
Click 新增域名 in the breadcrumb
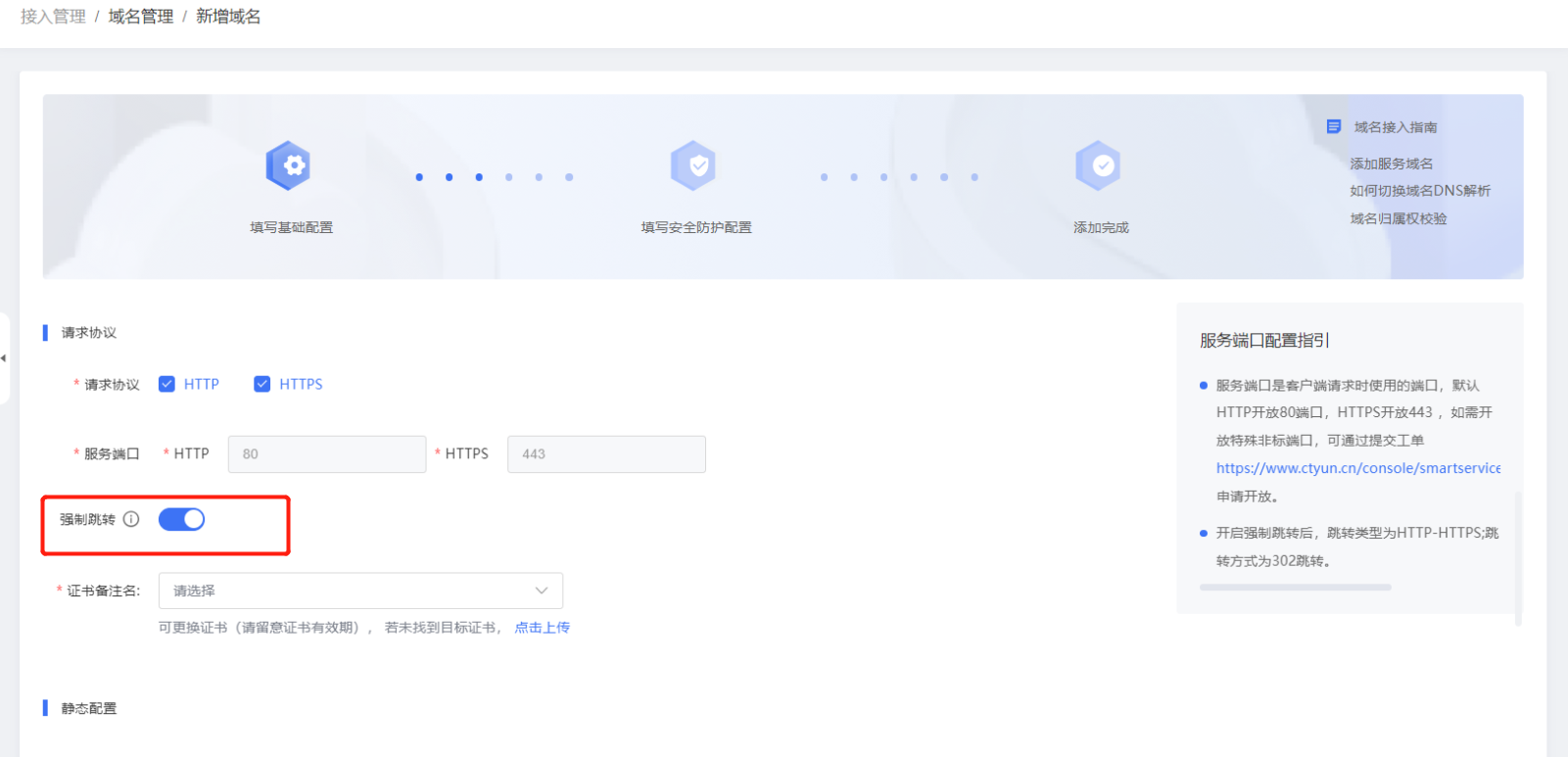pyautogui.click(x=228, y=17)
